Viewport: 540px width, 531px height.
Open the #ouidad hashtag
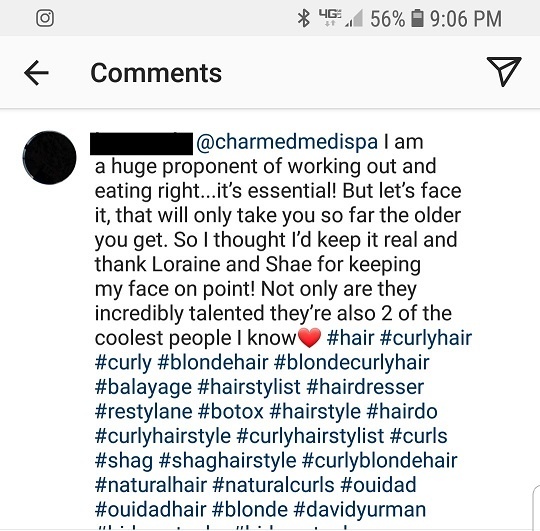pyautogui.click(x=378, y=485)
